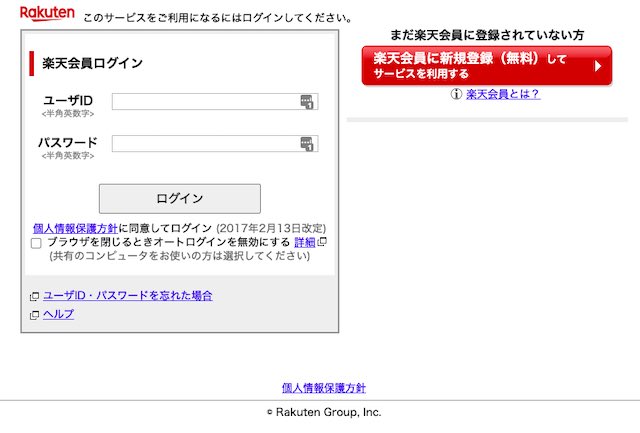Focus the ユーザID input field
640x433 pixels.
click(205, 102)
